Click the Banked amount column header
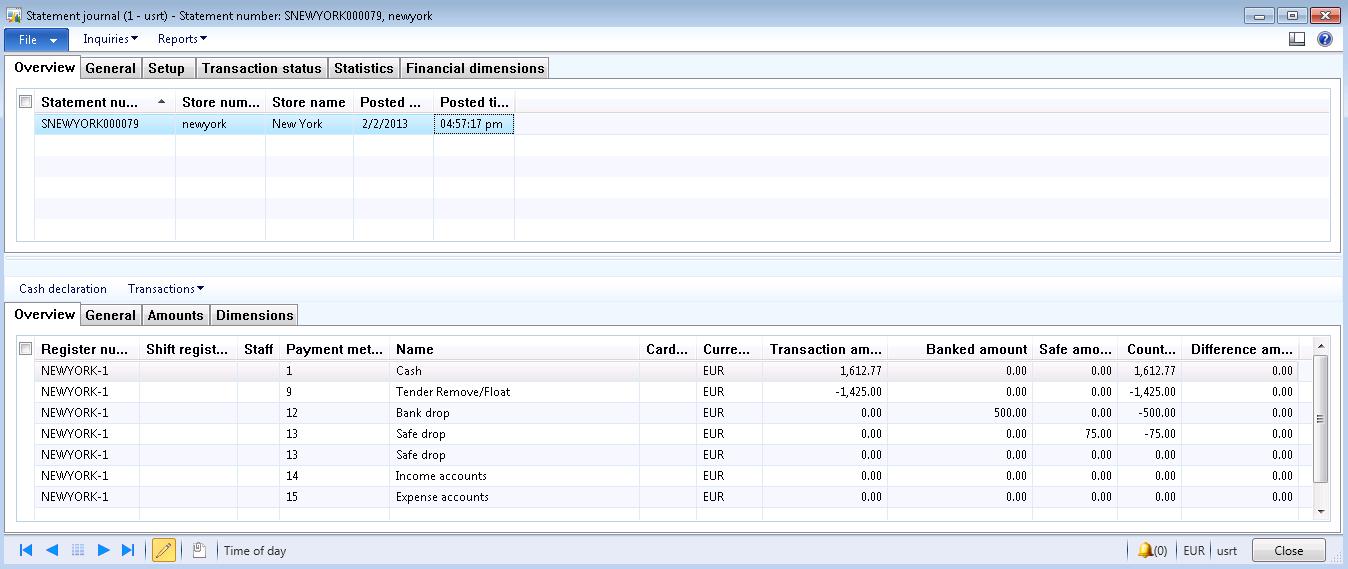This screenshot has width=1348, height=569. (x=960, y=349)
